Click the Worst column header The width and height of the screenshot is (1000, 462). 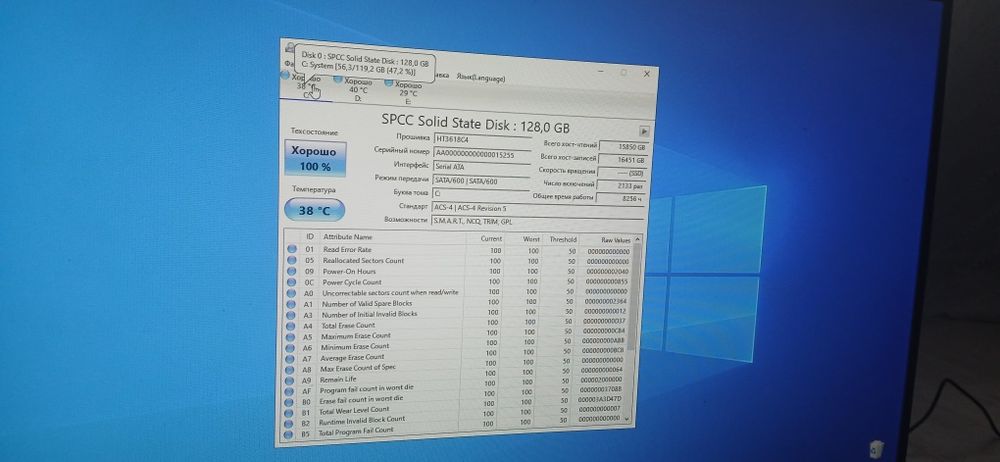pos(531,239)
